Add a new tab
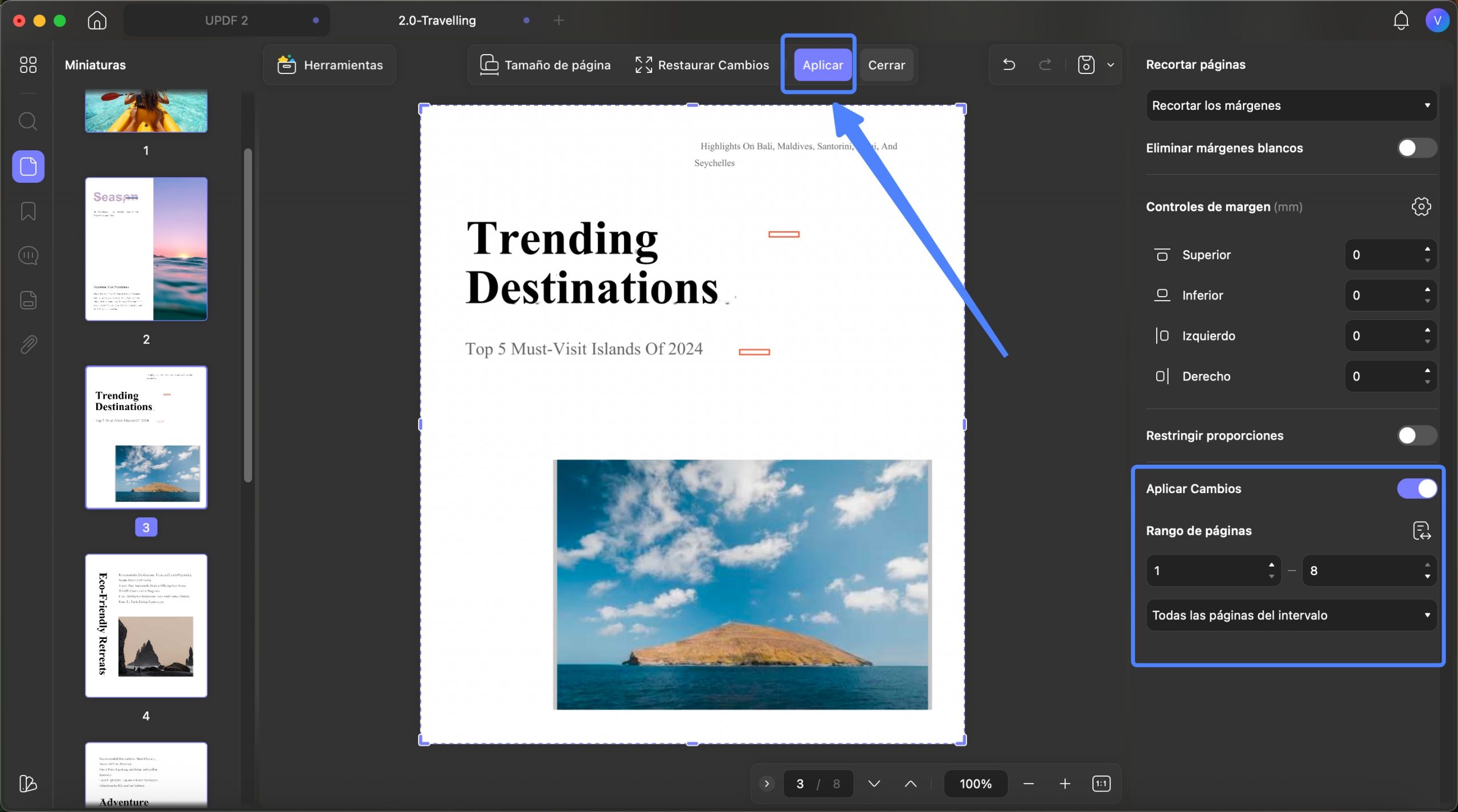 (559, 20)
